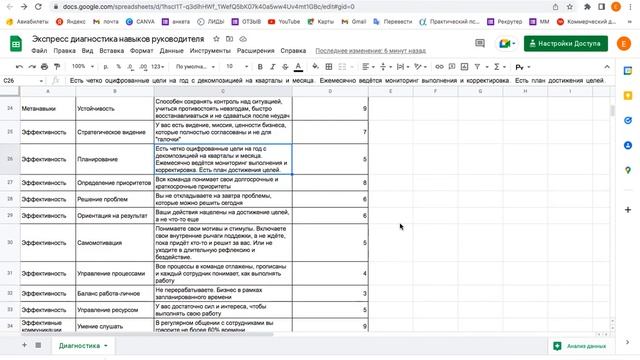
Task: Open the text color picker
Action: click(x=298, y=67)
